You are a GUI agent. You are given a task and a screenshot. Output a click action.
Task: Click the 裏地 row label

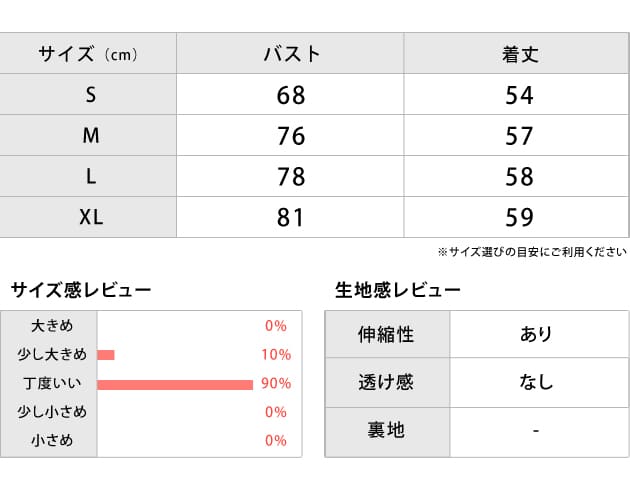(386, 430)
